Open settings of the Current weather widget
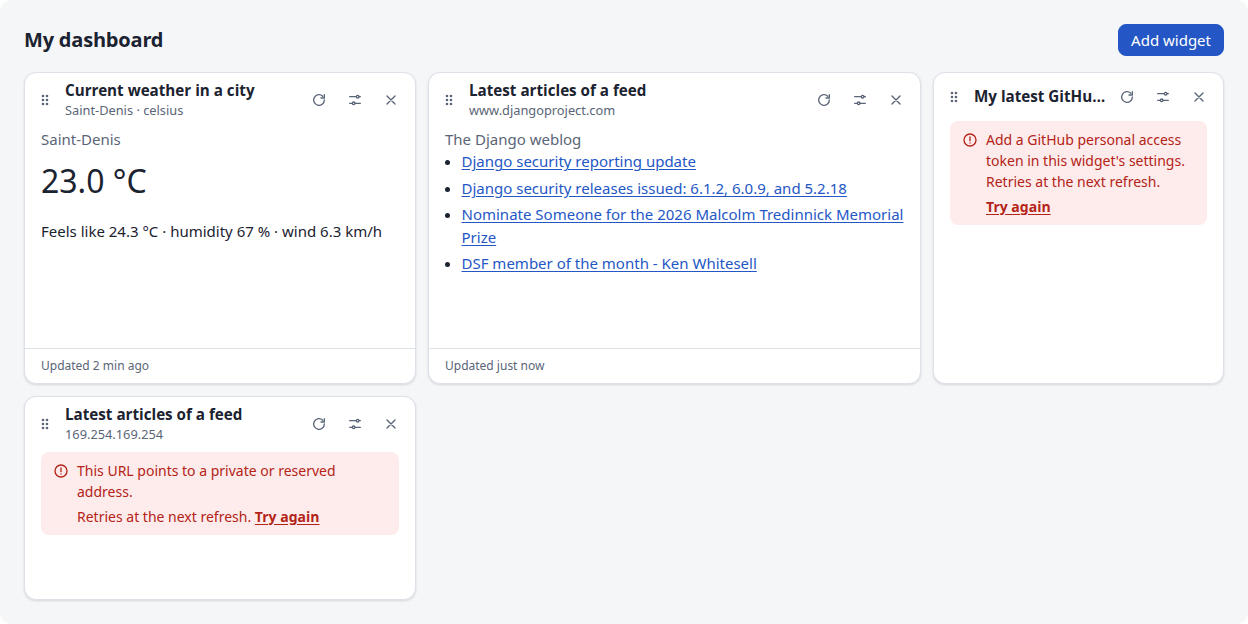Viewport: 1248px width, 624px height. (x=355, y=100)
